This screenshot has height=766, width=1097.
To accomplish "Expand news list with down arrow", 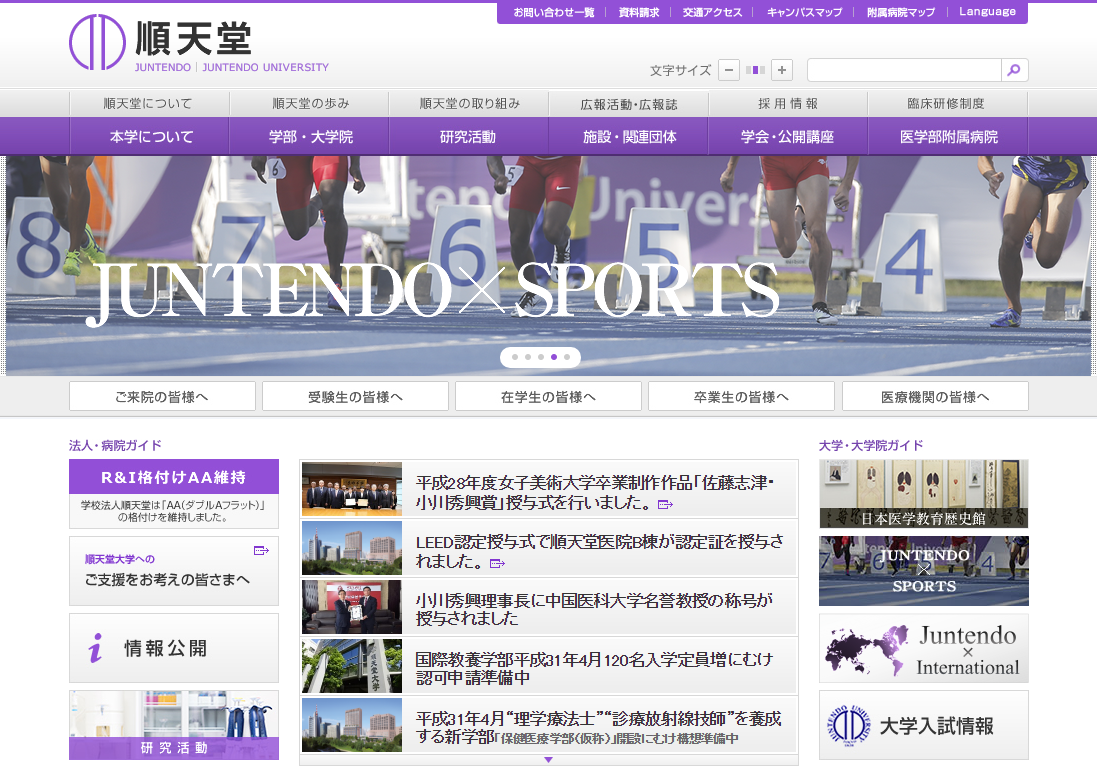I will (548, 760).
